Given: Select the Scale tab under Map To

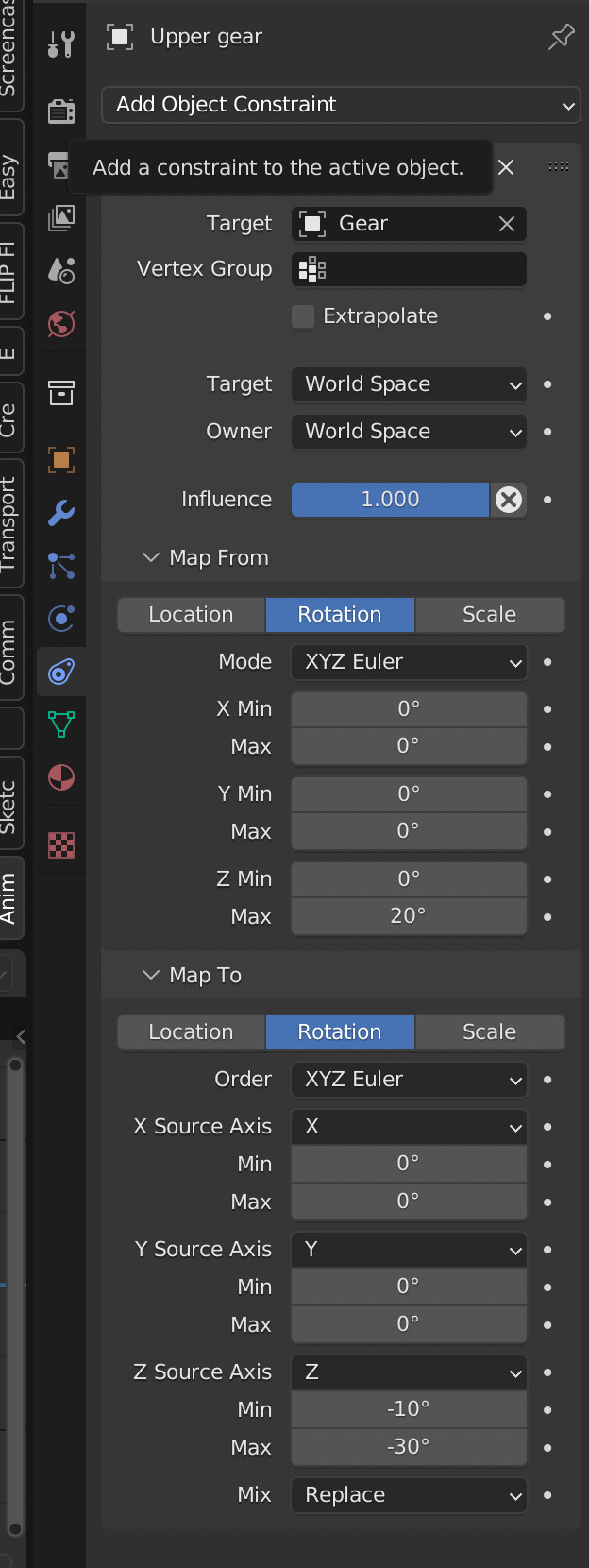Looking at the screenshot, I should coord(490,1032).
